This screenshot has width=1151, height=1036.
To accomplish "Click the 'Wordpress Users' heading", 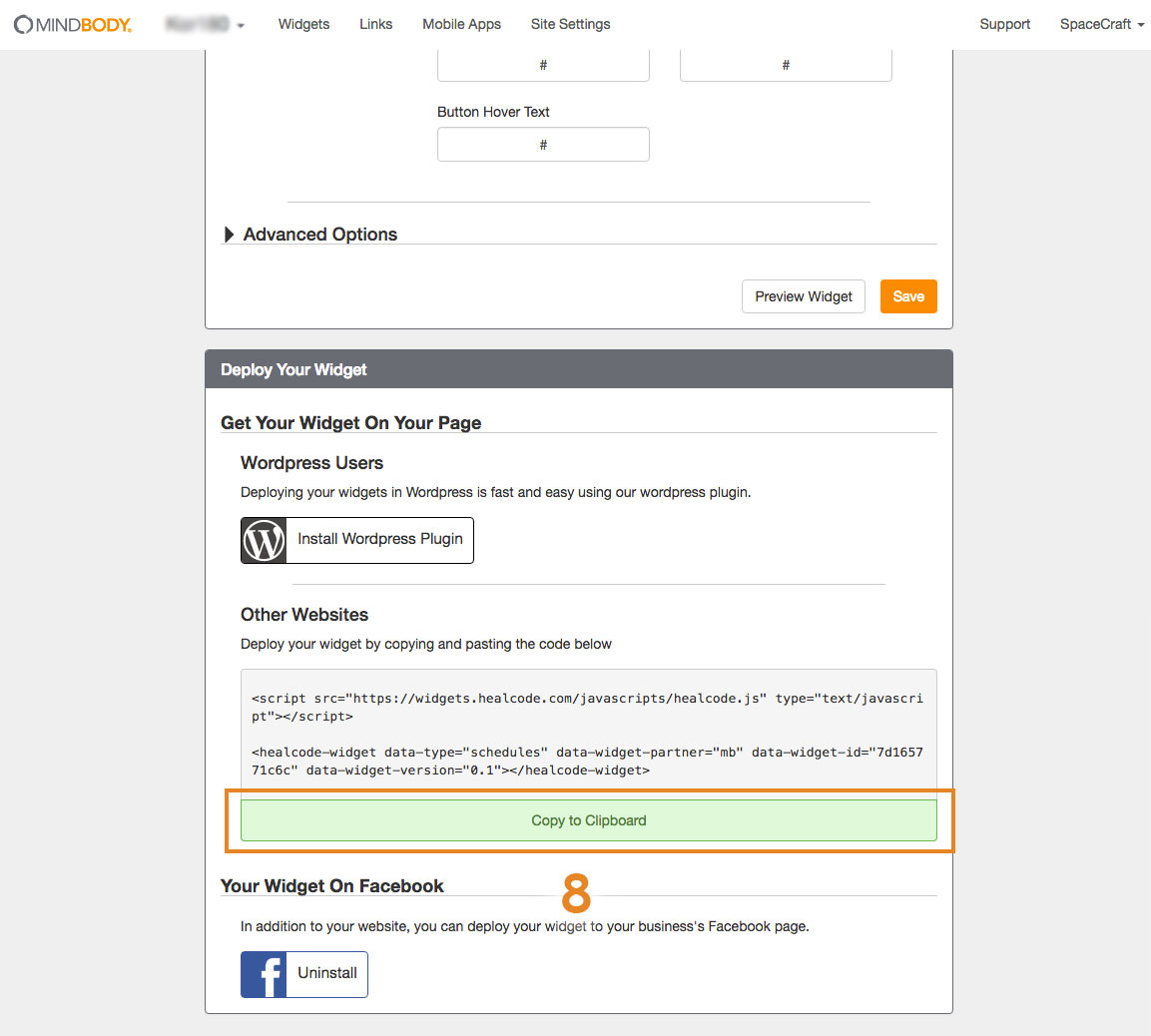I will [312, 463].
